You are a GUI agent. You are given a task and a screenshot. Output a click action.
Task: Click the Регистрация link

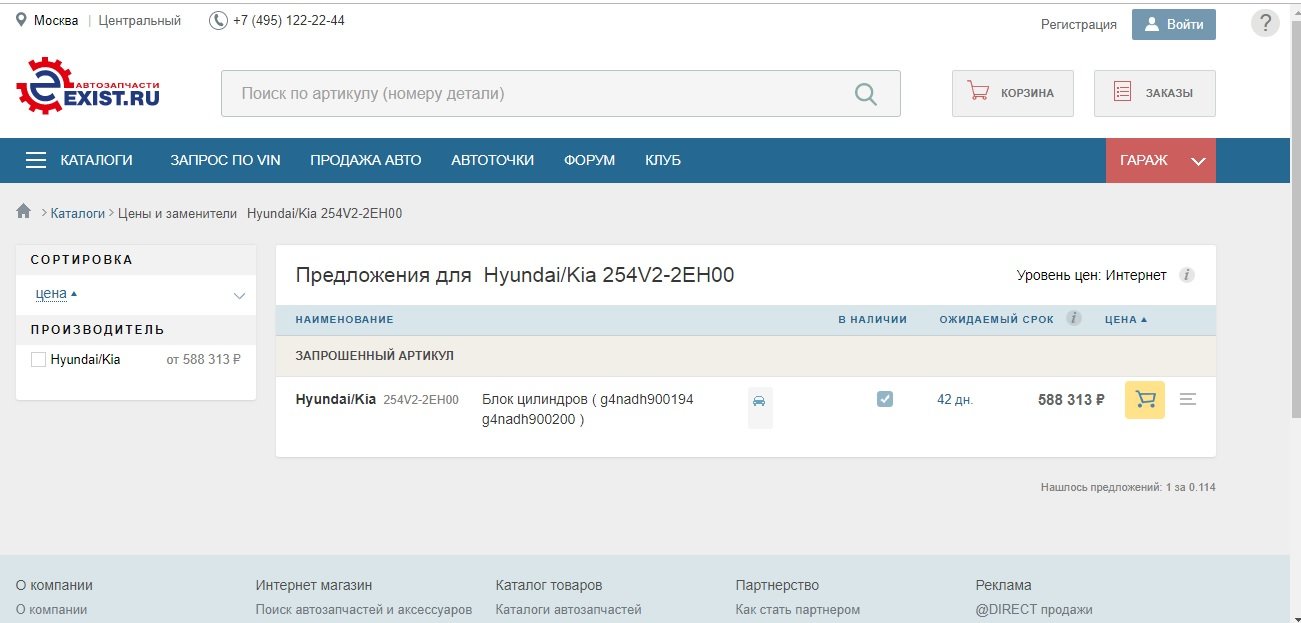point(1078,25)
